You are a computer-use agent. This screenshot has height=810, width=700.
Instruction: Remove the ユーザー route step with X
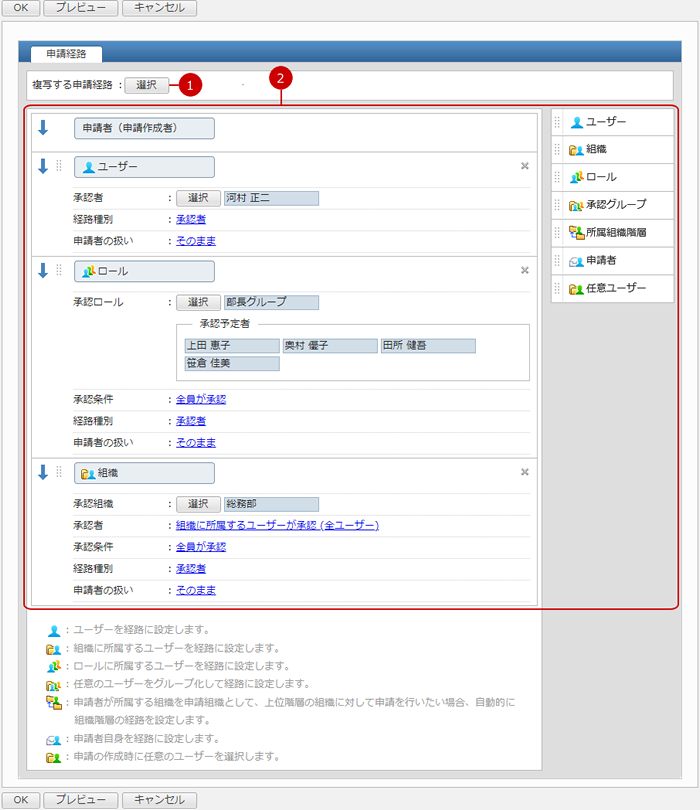525,166
